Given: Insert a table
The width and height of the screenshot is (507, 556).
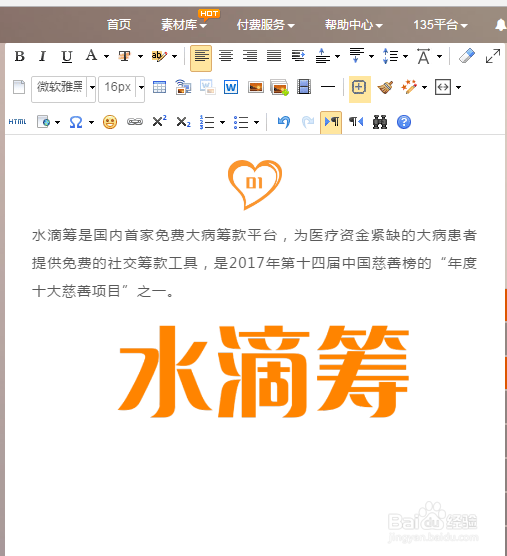Looking at the screenshot, I should [x=159, y=87].
